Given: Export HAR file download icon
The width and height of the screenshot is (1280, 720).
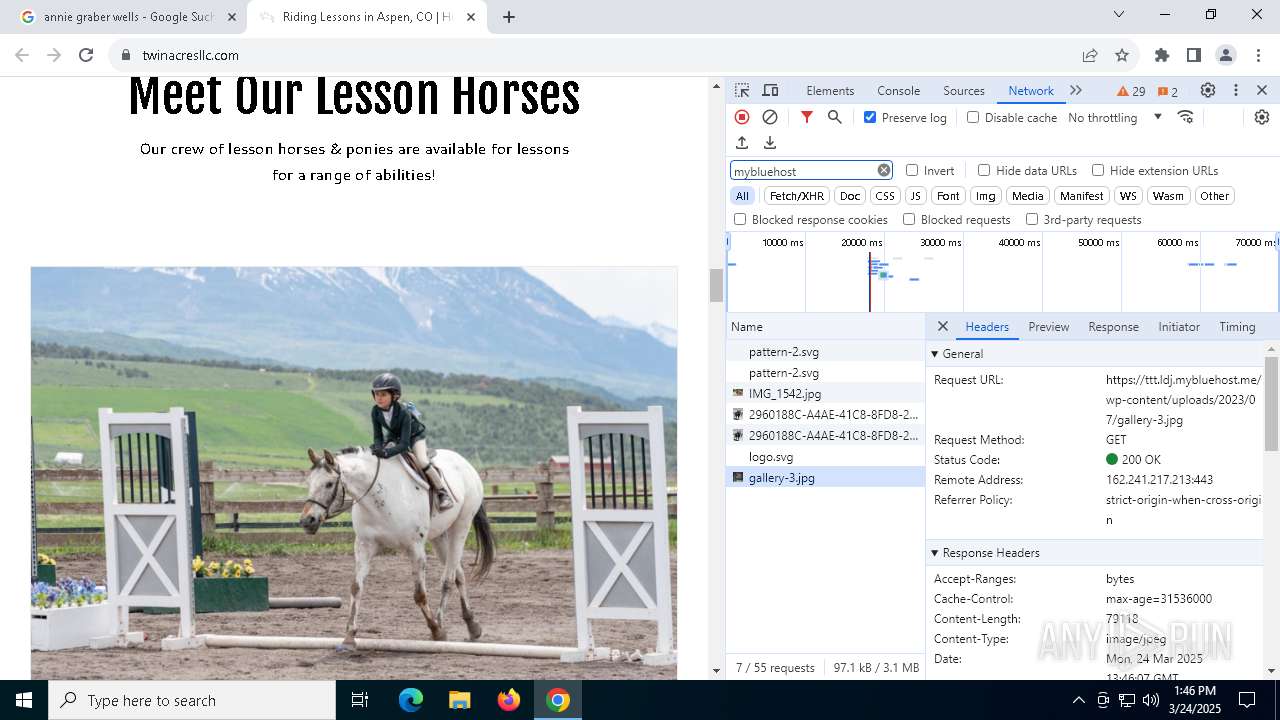Looking at the screenshot, I should click(x=770, y=143).
